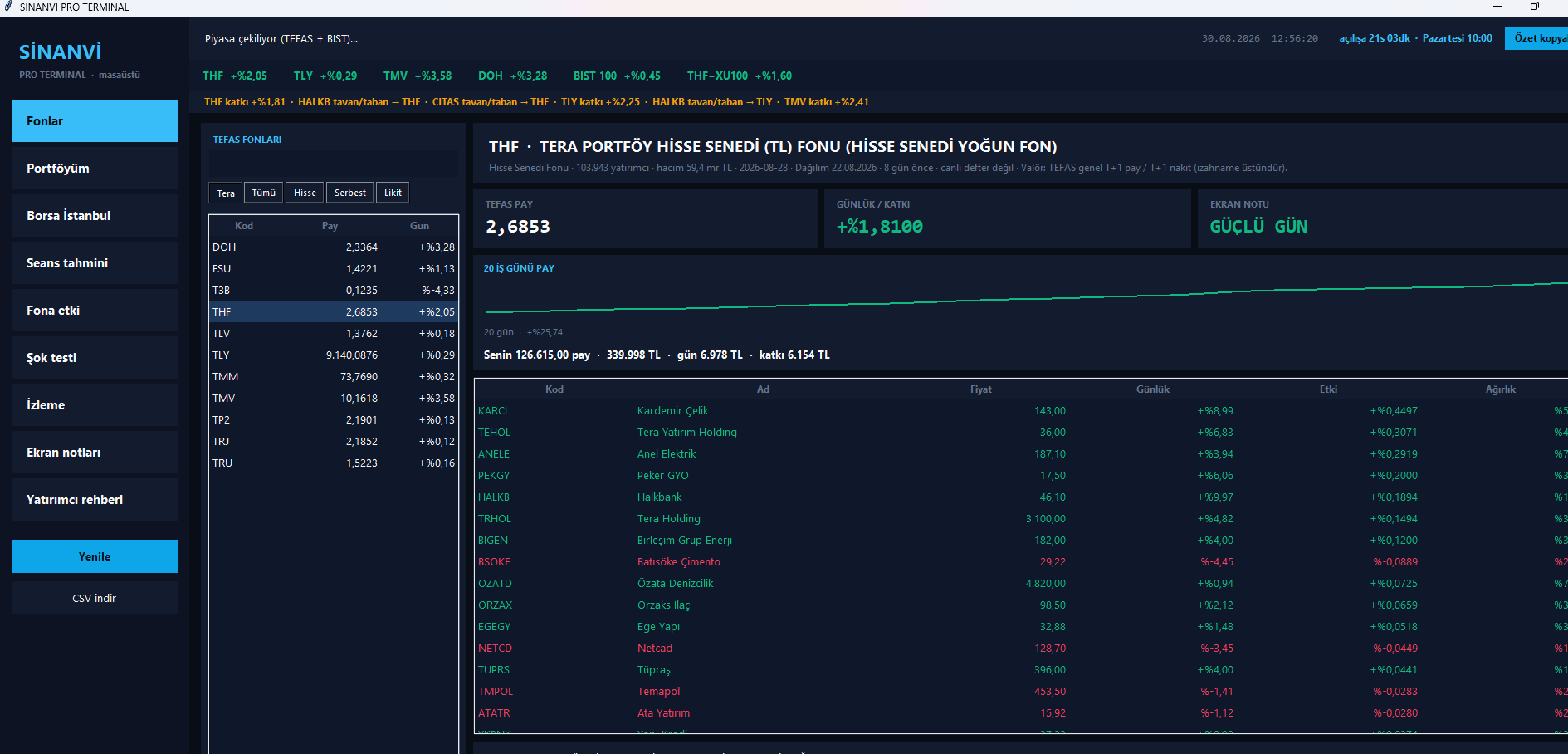Sort holdings by Ağırlık column header
This screenshot has height=754, width=1568.
tap(1500, 389)
